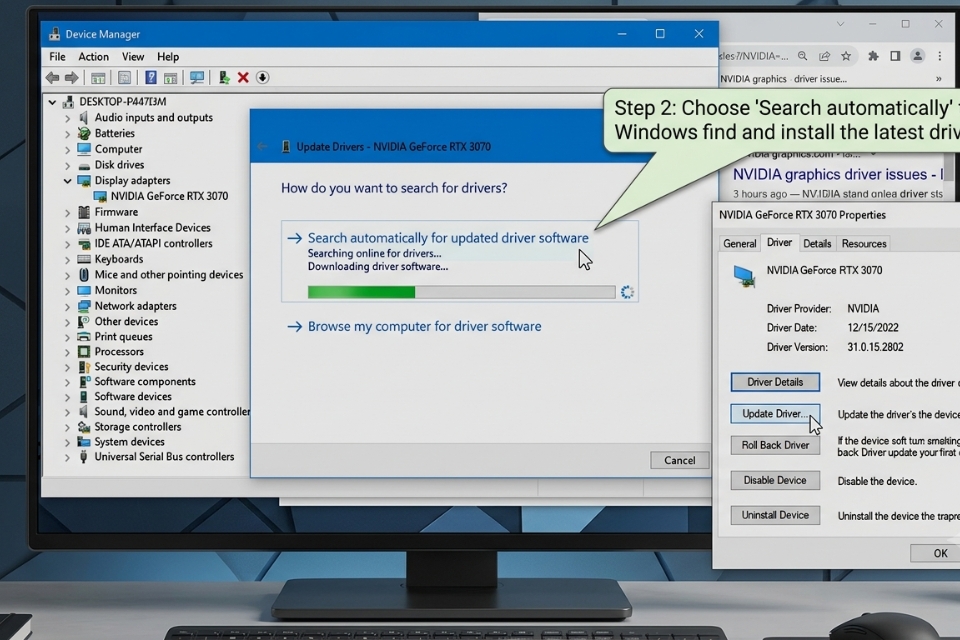Image resolution: width=960 pixels, height=640 pixels.
Task: Click the Driver Details button
Action: coord(775,382)
